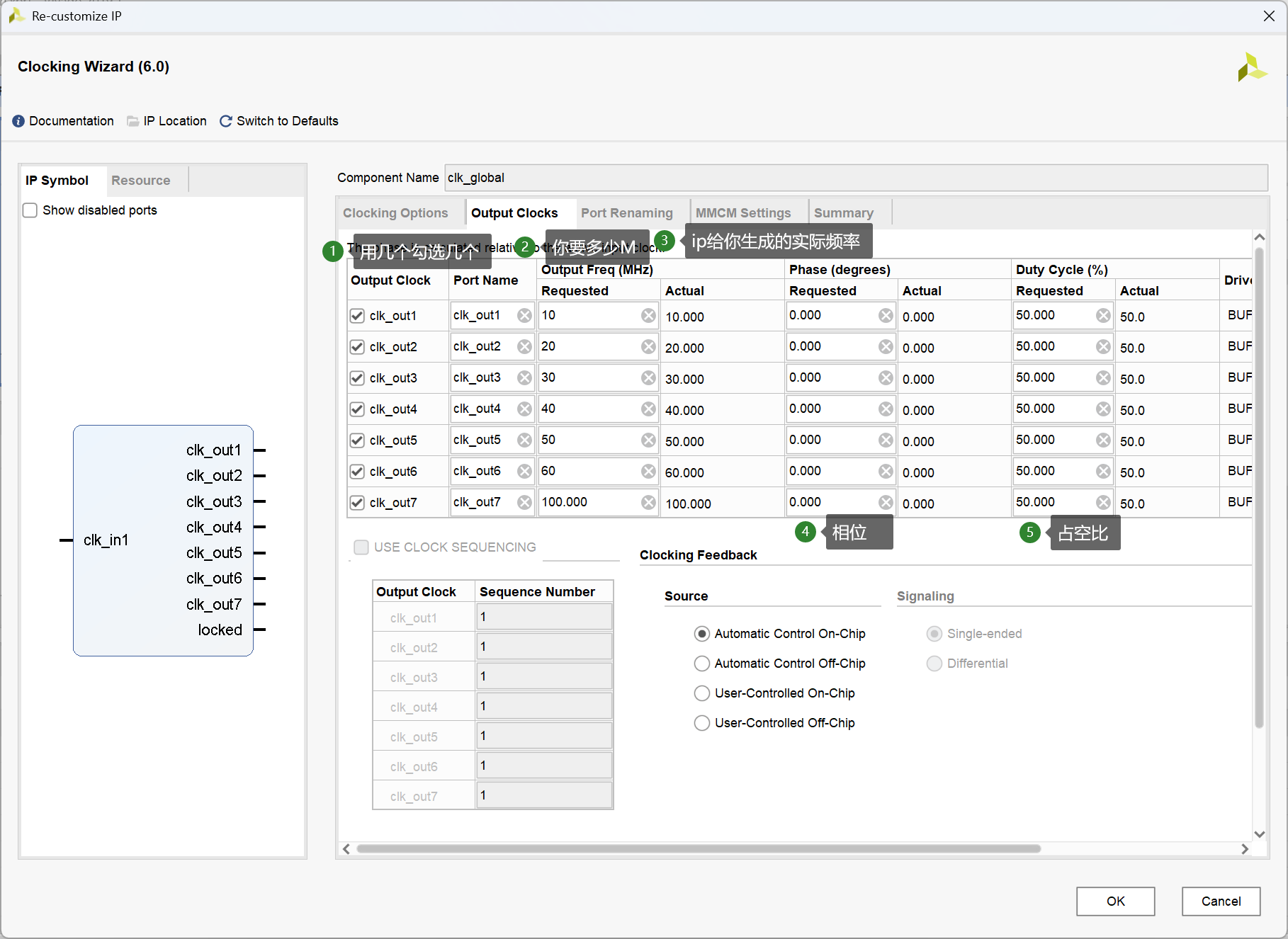This screenshot has width=1288, height=939.
Task: Click the Component Name field
Action: point(856,178)
